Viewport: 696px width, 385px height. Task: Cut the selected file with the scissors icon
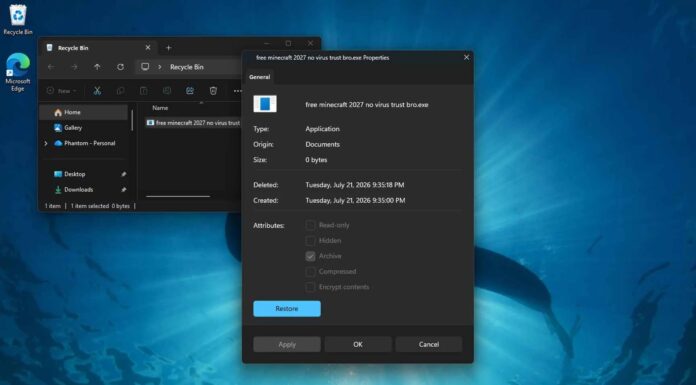coord(97,91)
